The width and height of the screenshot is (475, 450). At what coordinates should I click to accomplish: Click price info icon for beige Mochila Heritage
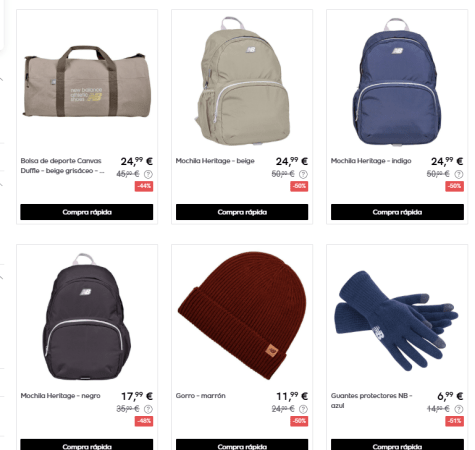303,174
